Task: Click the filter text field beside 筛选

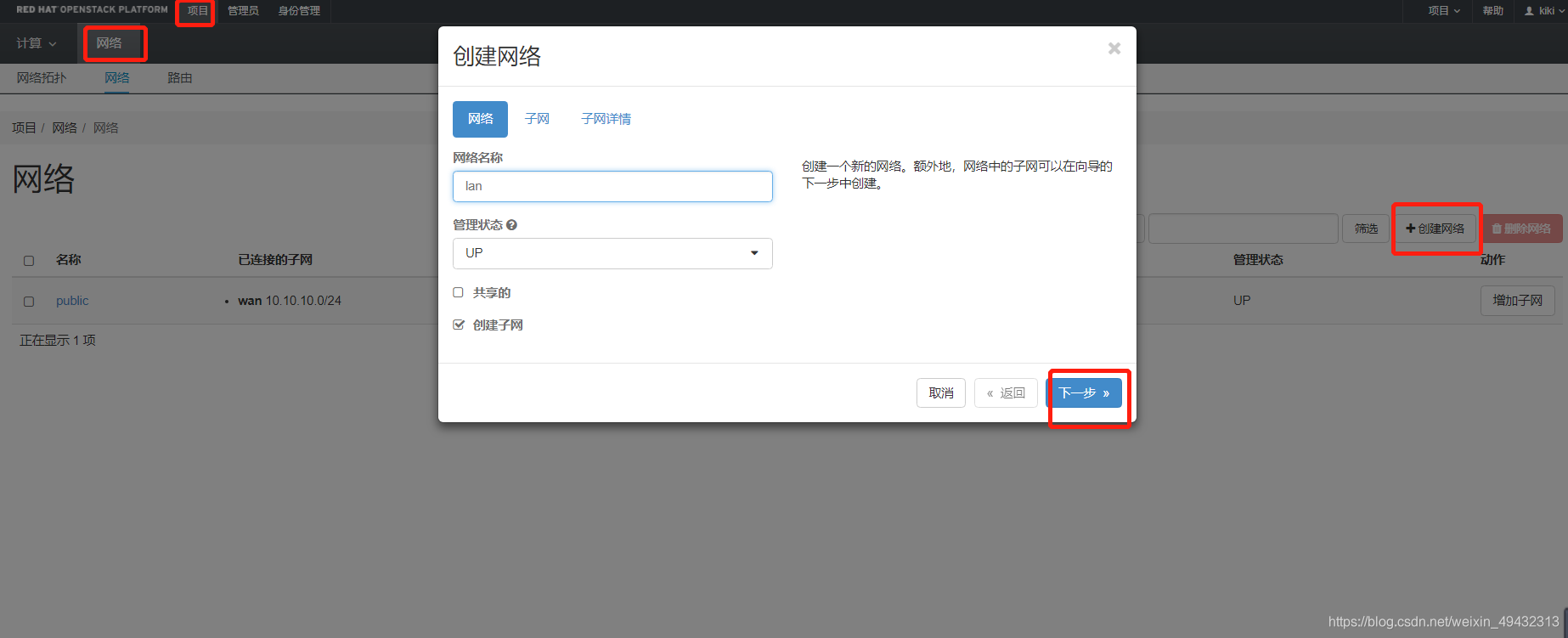Action: [x=1244, y=229]
